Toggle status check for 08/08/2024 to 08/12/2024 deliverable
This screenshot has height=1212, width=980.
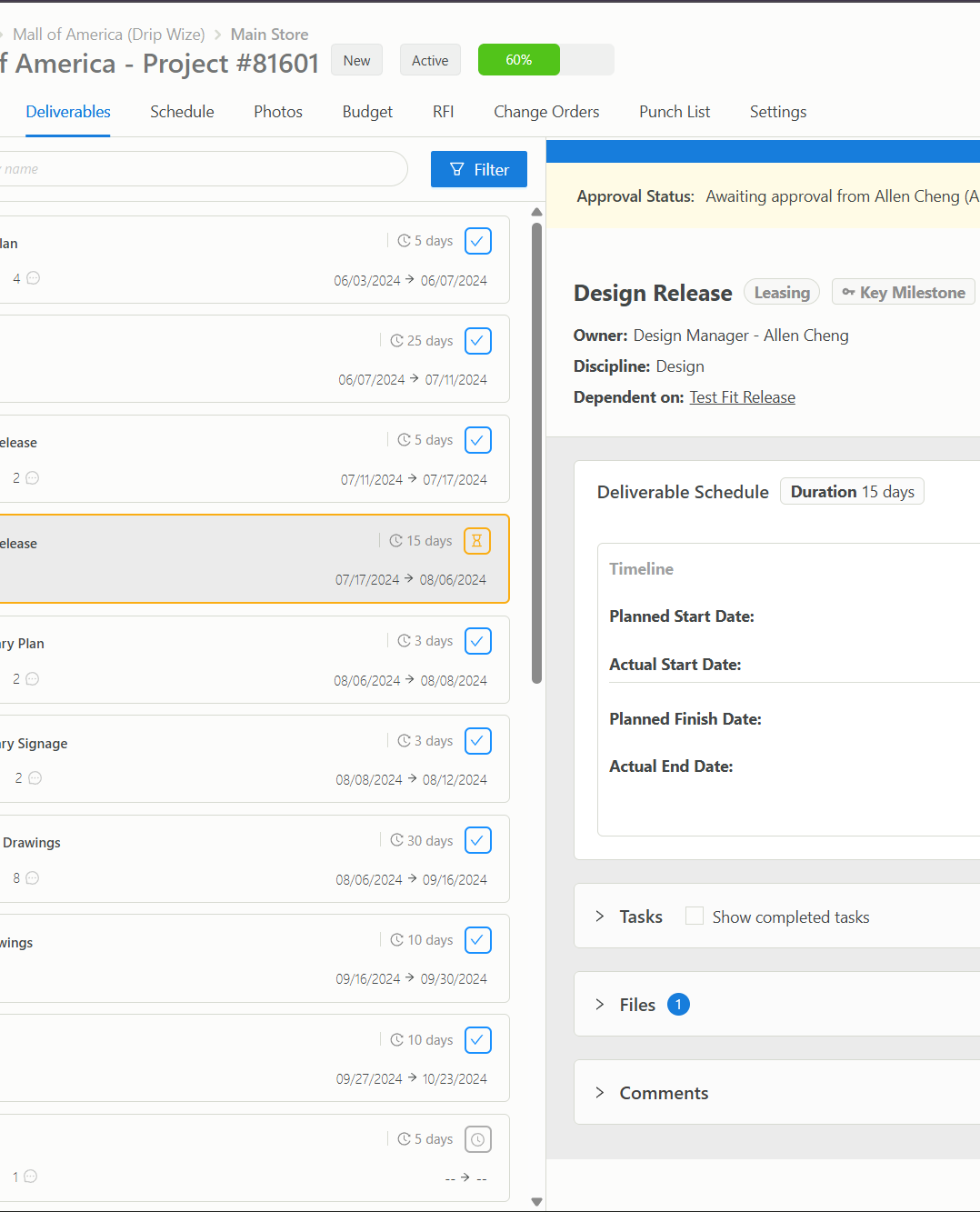(x=478, y=741)
